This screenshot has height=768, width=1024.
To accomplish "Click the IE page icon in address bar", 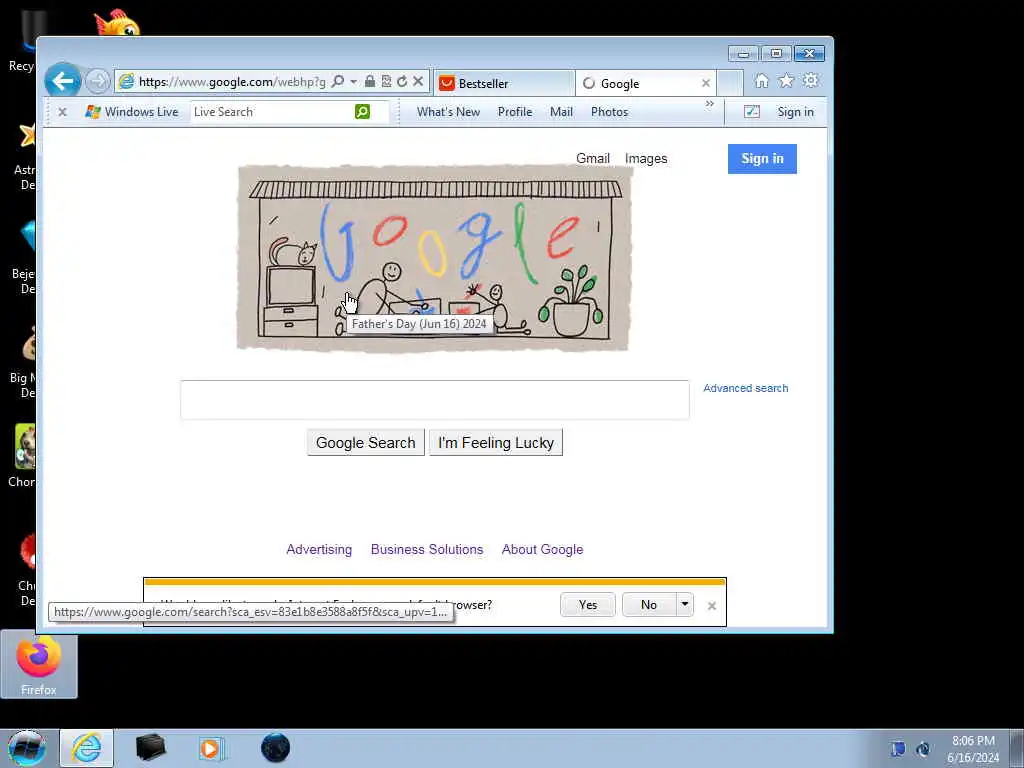I will tap(127, 82).
